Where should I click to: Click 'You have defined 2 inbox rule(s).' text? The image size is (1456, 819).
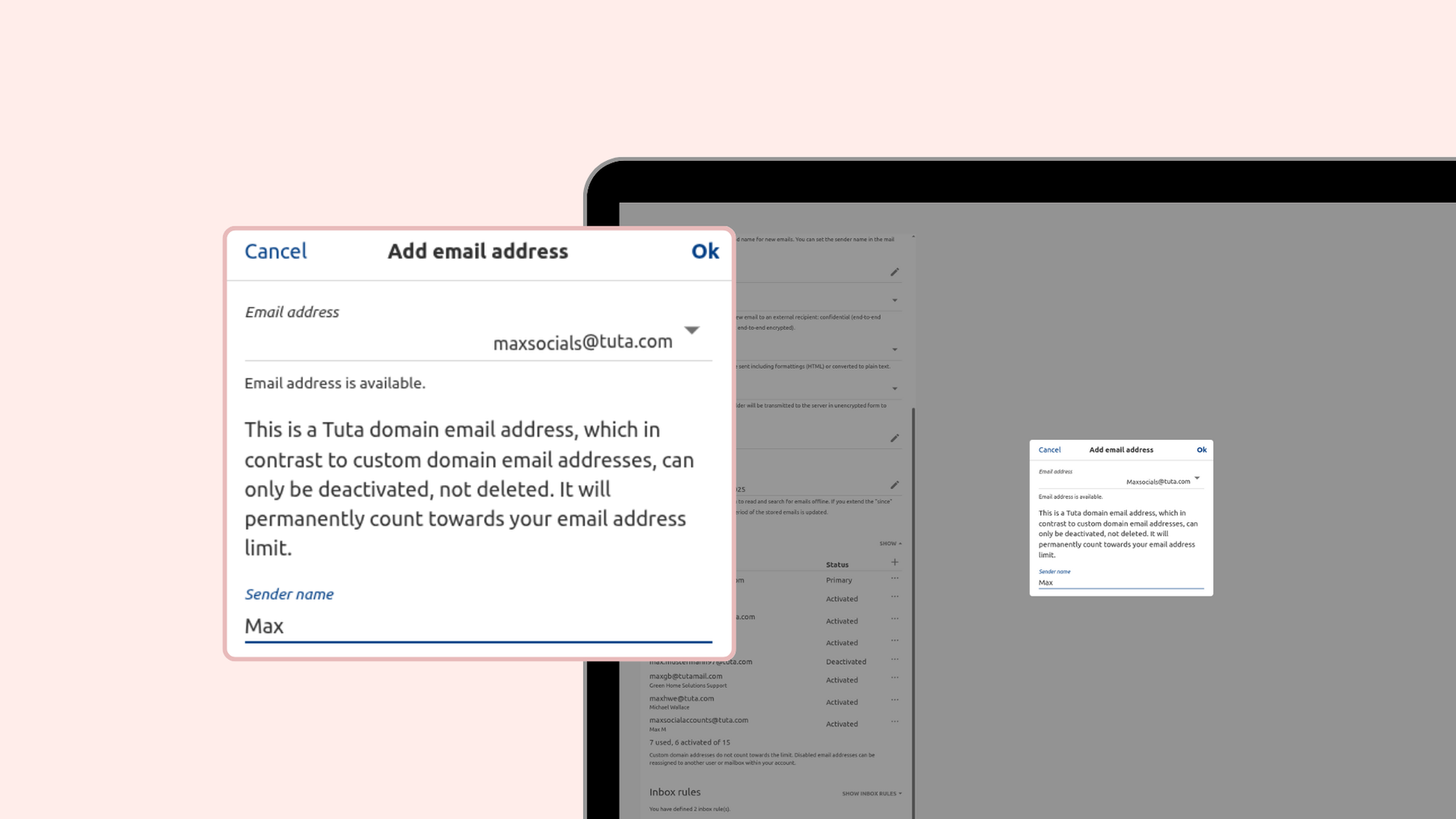pos(689,809)
